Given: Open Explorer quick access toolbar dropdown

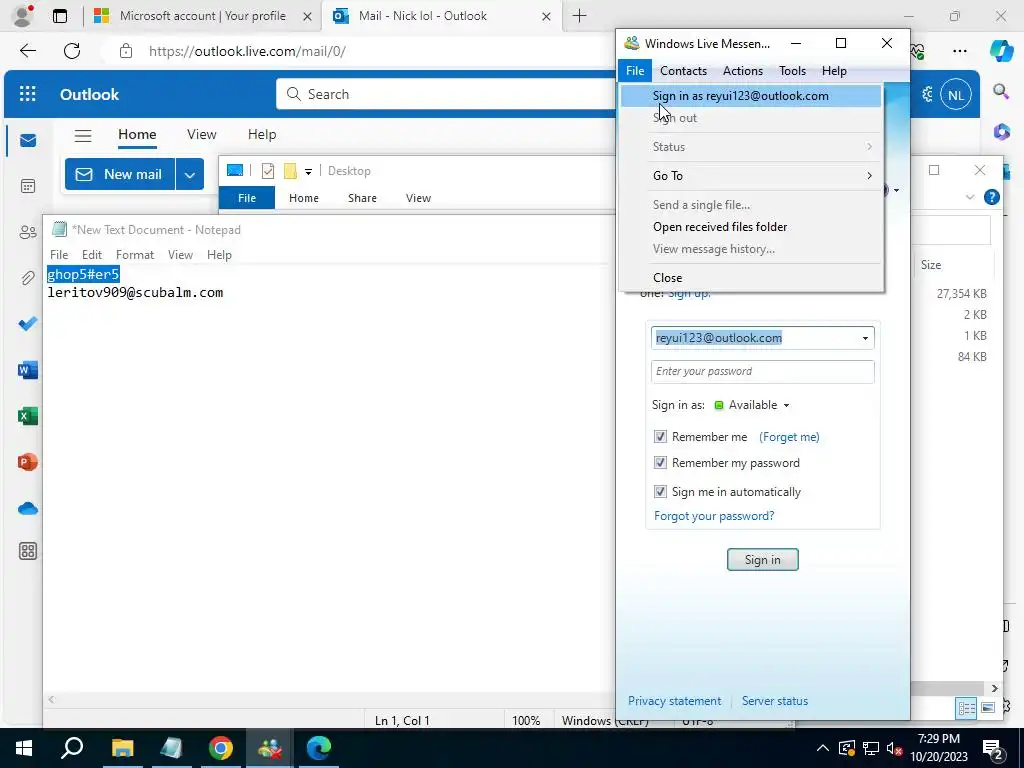Looking at the screenshot, I should click(308, 172).
